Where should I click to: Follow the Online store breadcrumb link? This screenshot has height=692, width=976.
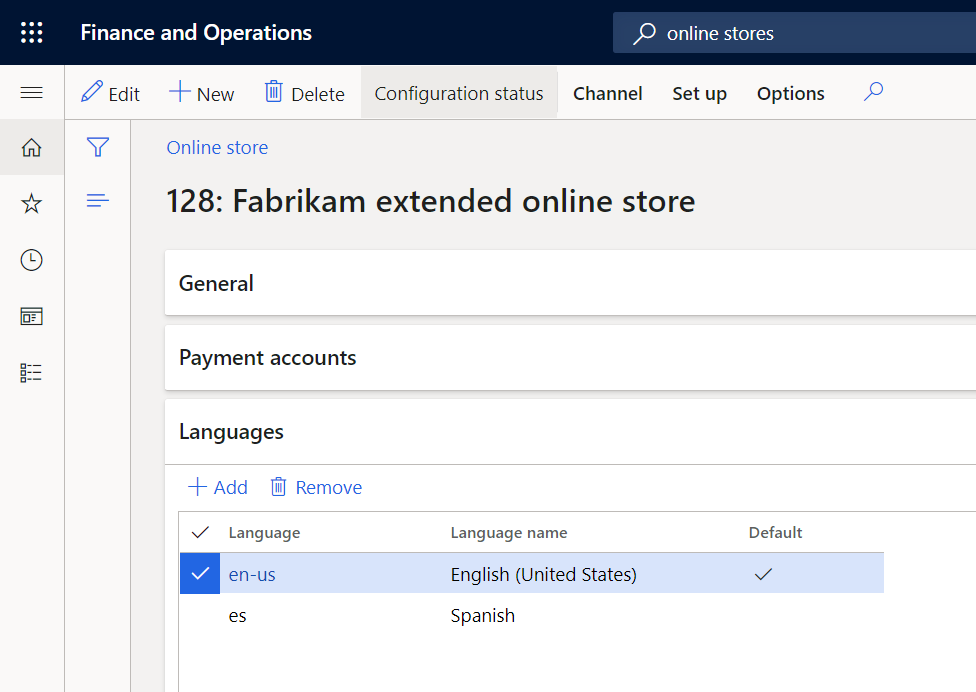(x=217, y=147)
